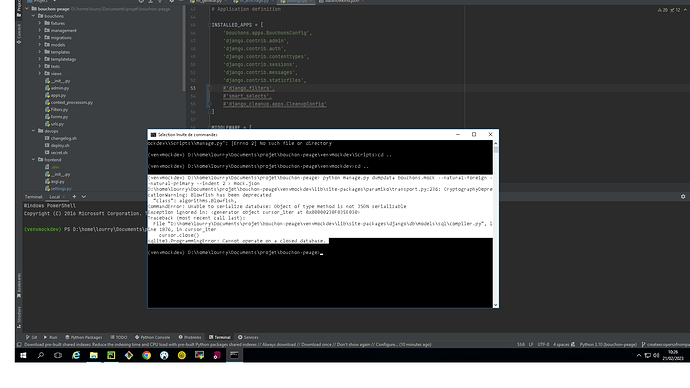Screen dimensions: 690x388
Task: Click the terminal settings gear icon
Action: pos(683,197)
